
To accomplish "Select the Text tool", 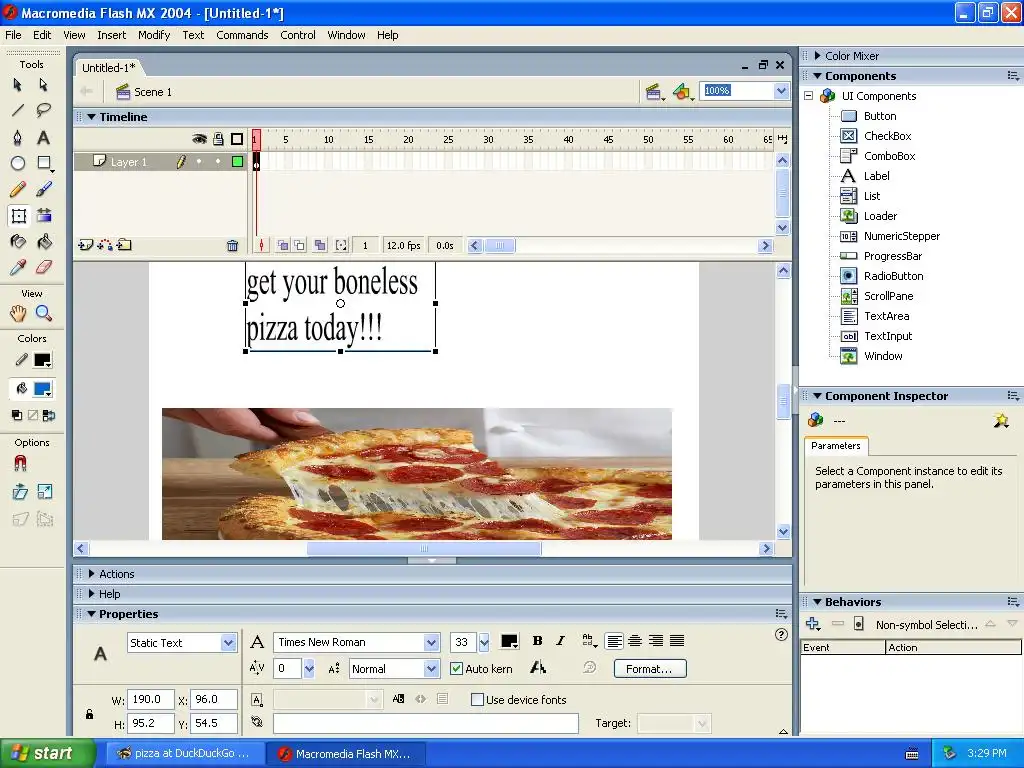I will [x=44, y=137].
